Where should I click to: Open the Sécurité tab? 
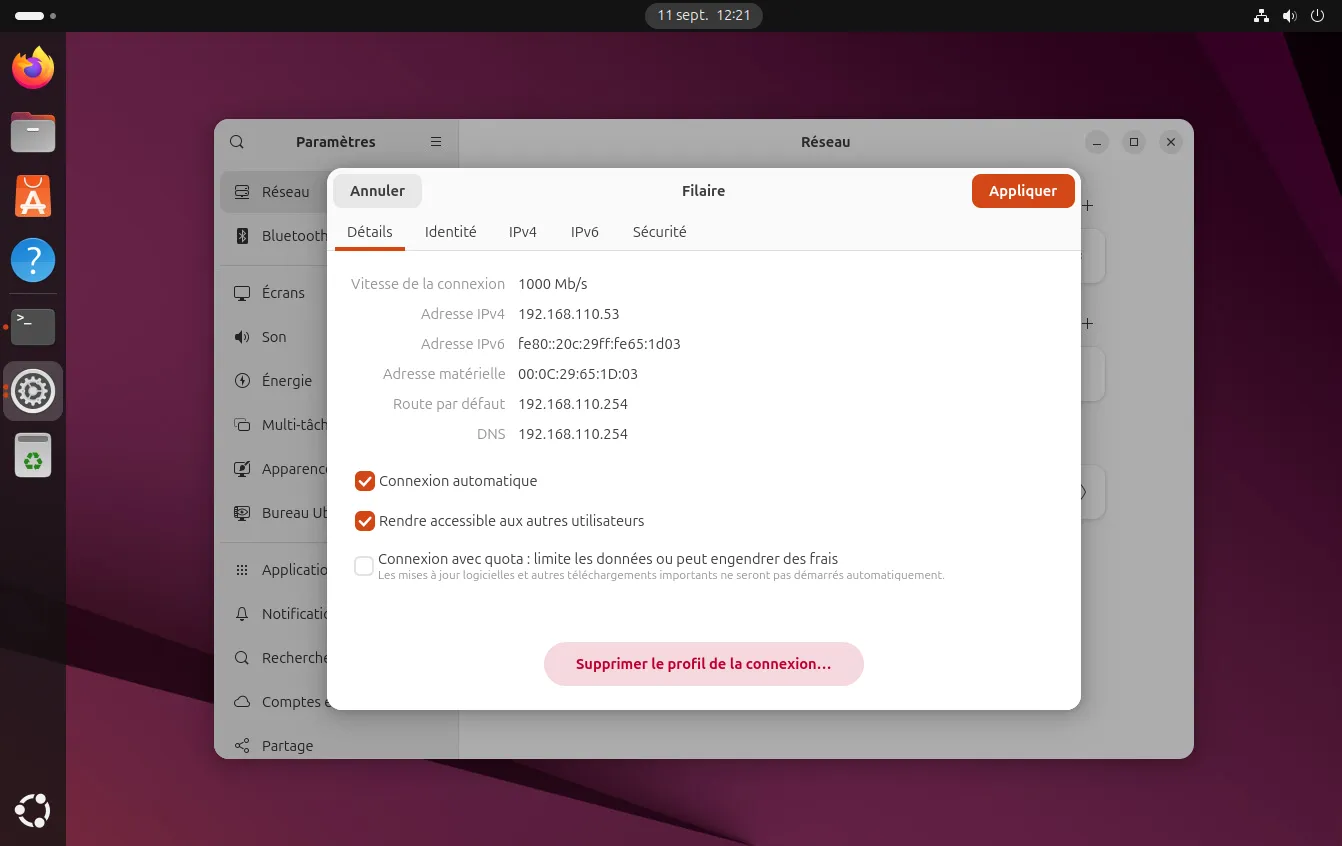pos(659,232)
